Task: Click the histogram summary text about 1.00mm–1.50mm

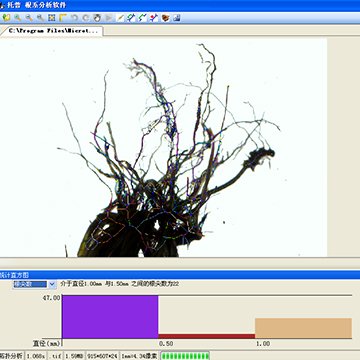Action: [x=119, y=284]
